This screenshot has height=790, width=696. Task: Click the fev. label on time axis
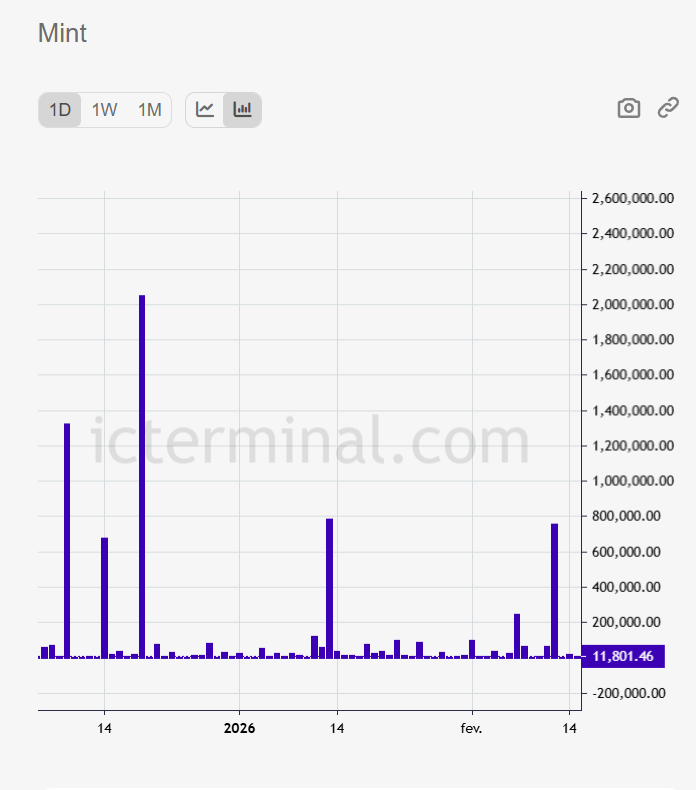pos(472,729)
